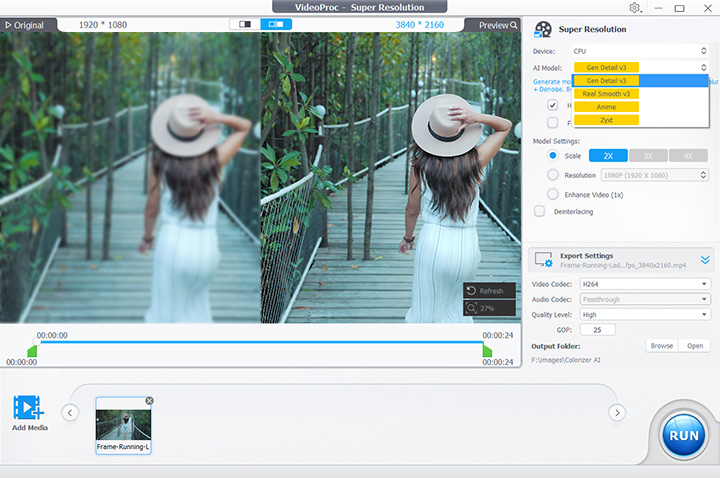Select the Frame-Running video thumbnail
Viewport: 720px width, 478px height.
(122, 425)
